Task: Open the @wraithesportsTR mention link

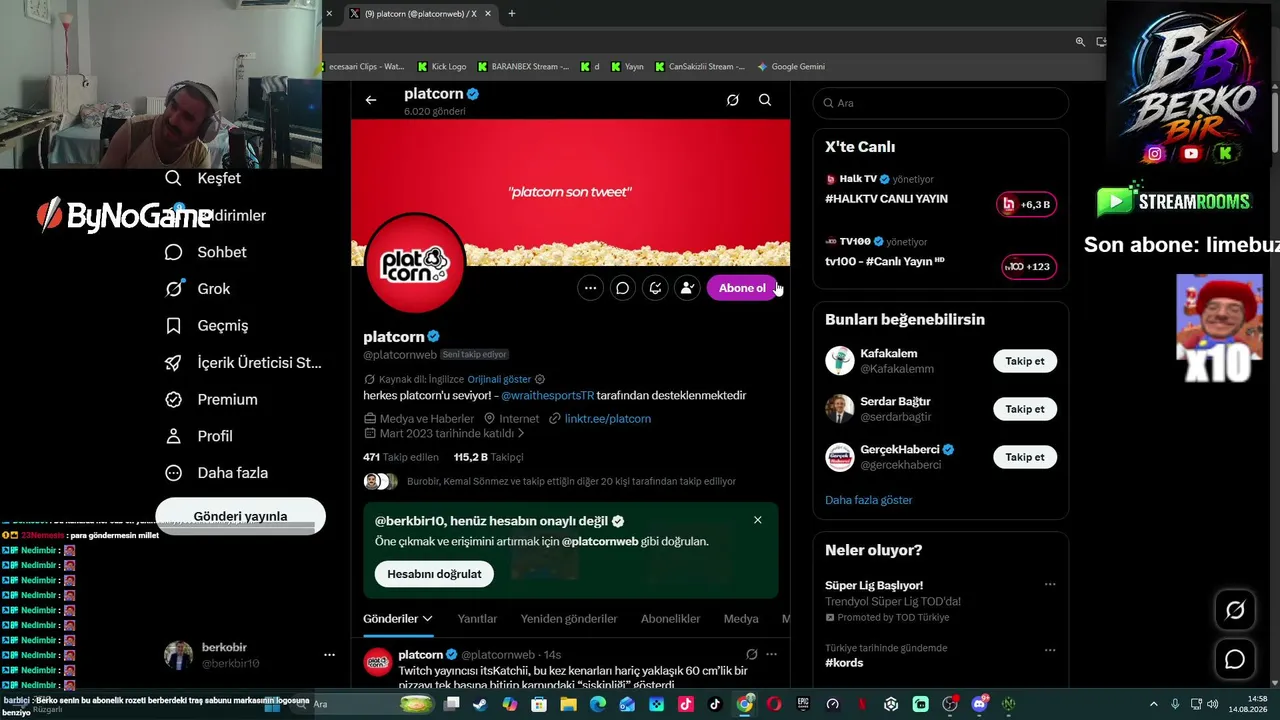Action: point(547,395)
